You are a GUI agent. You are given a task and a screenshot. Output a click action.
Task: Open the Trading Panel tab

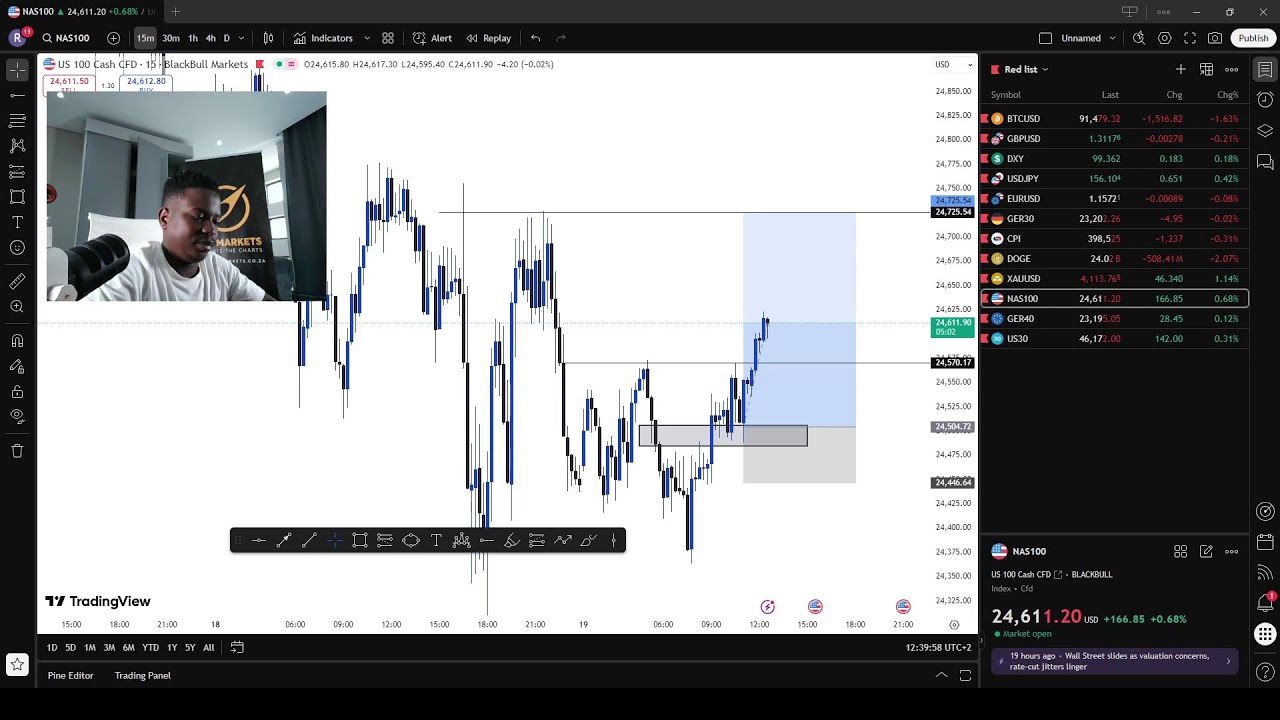(x=143, y=675)
